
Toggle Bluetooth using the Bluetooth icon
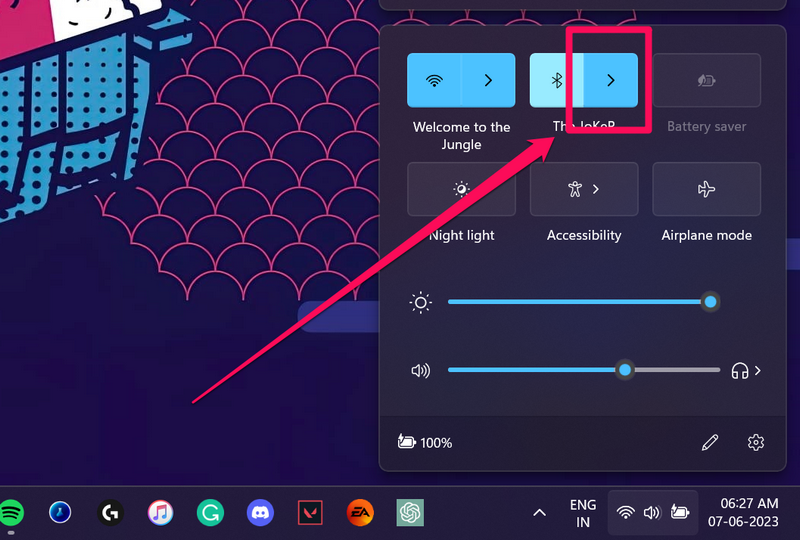tap(557, 80)
